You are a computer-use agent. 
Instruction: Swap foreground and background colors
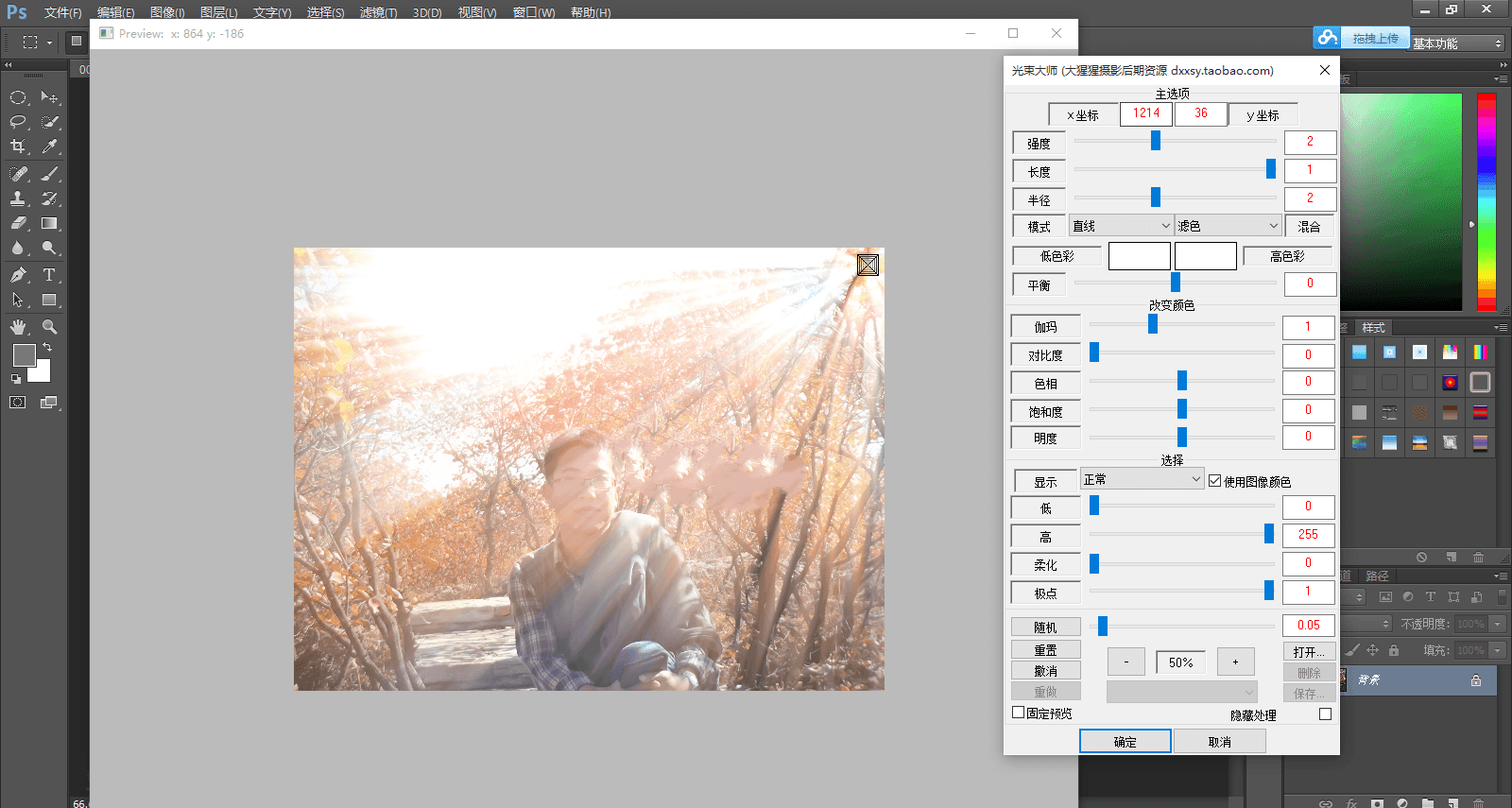coord(47,348)
